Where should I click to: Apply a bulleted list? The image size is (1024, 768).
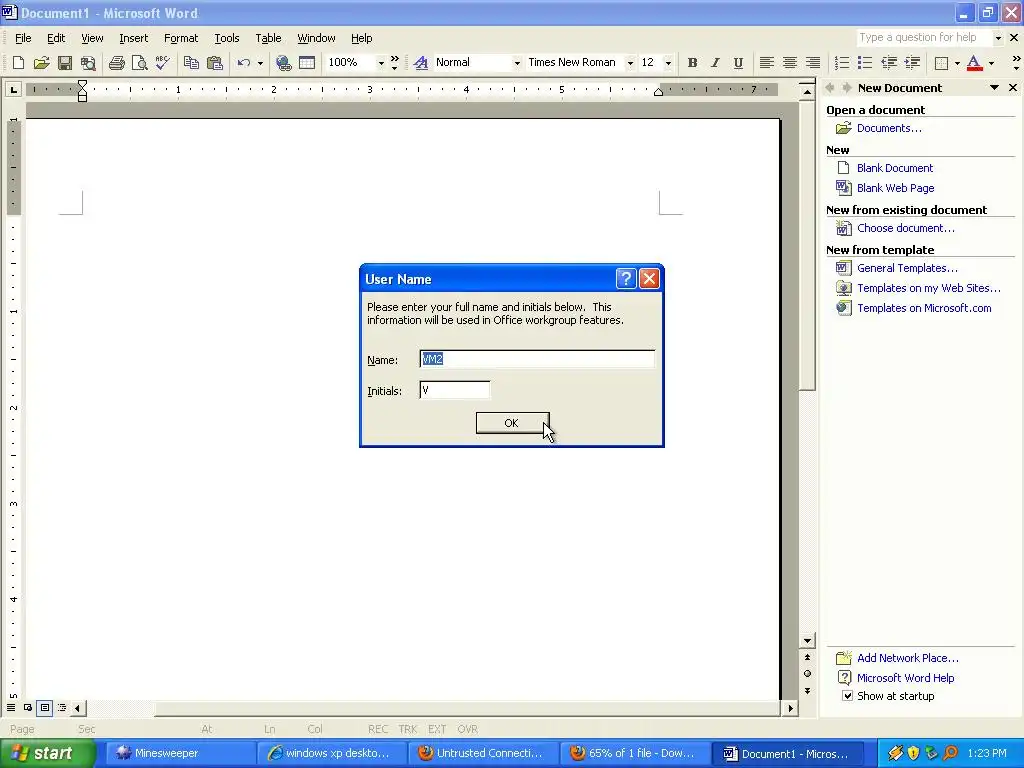tap(865, 63)
